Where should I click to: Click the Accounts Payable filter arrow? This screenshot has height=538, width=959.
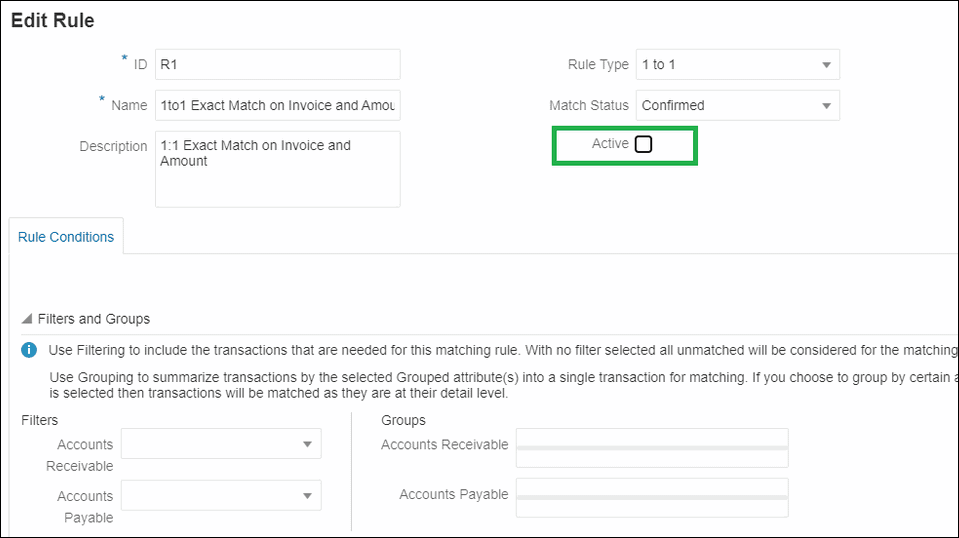[307, 496]
